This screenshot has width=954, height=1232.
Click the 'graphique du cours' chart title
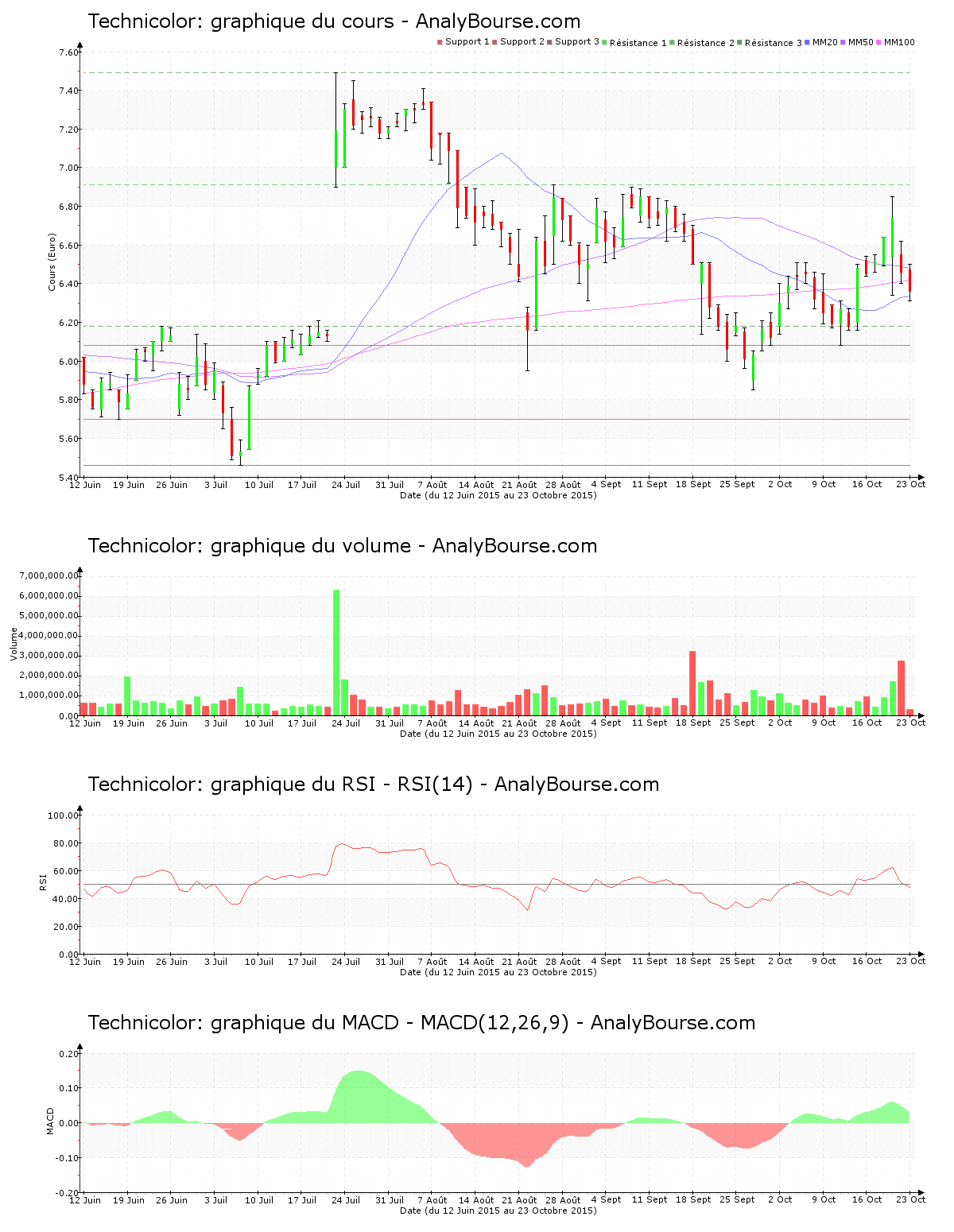coord(334,21)
